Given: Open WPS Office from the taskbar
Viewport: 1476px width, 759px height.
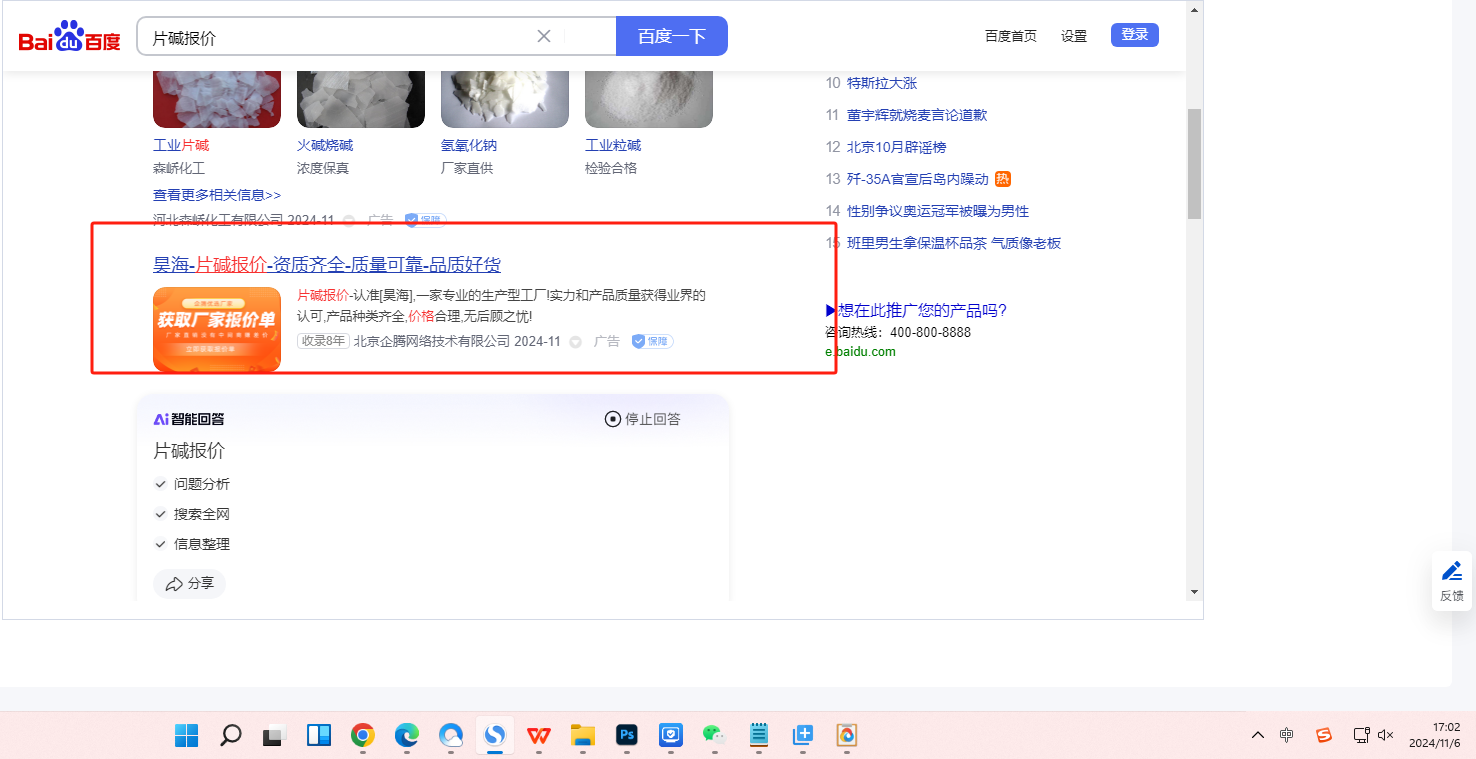Looking at the screenshot, I should [x=539, y=736].
